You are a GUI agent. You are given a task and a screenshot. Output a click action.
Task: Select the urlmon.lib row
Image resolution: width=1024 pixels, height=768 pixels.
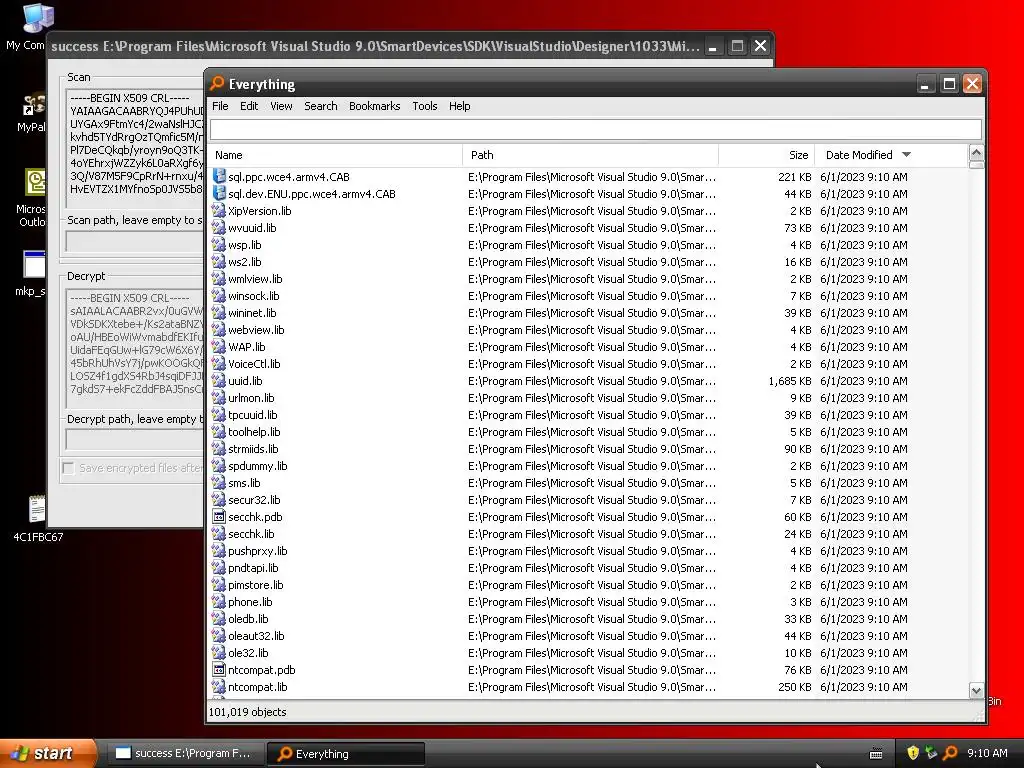588,398
